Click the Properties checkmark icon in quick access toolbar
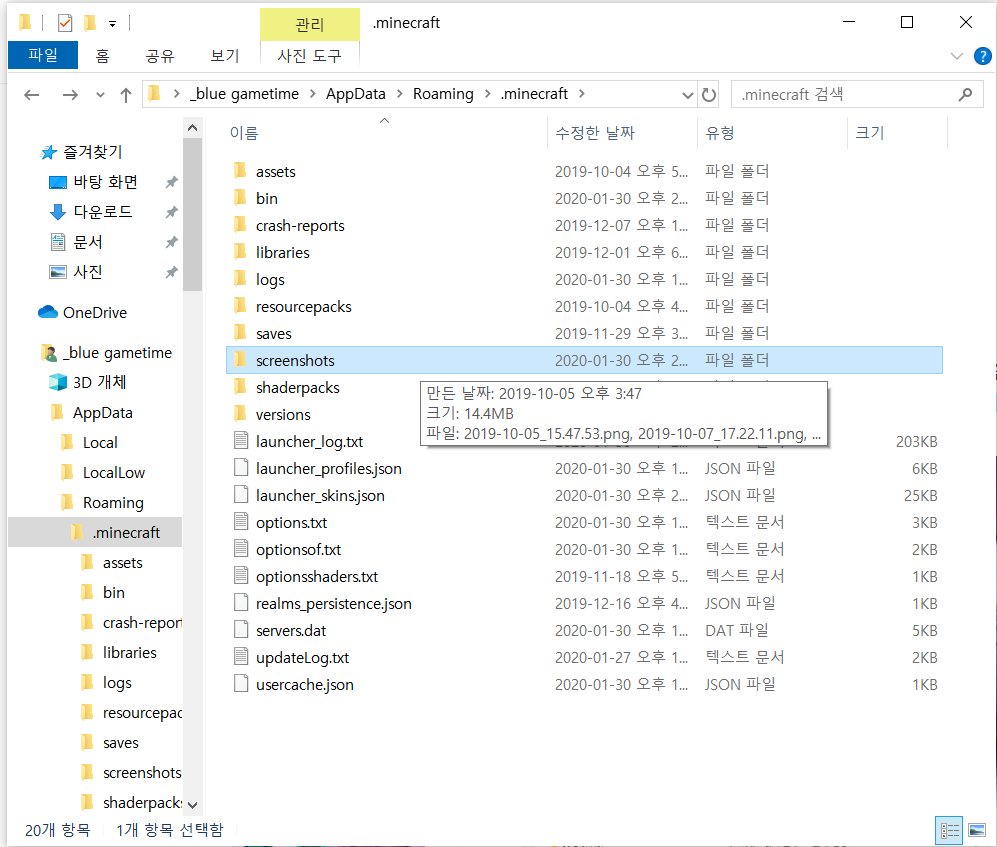This screenshot has height=847, width=997. click(65, 24)
